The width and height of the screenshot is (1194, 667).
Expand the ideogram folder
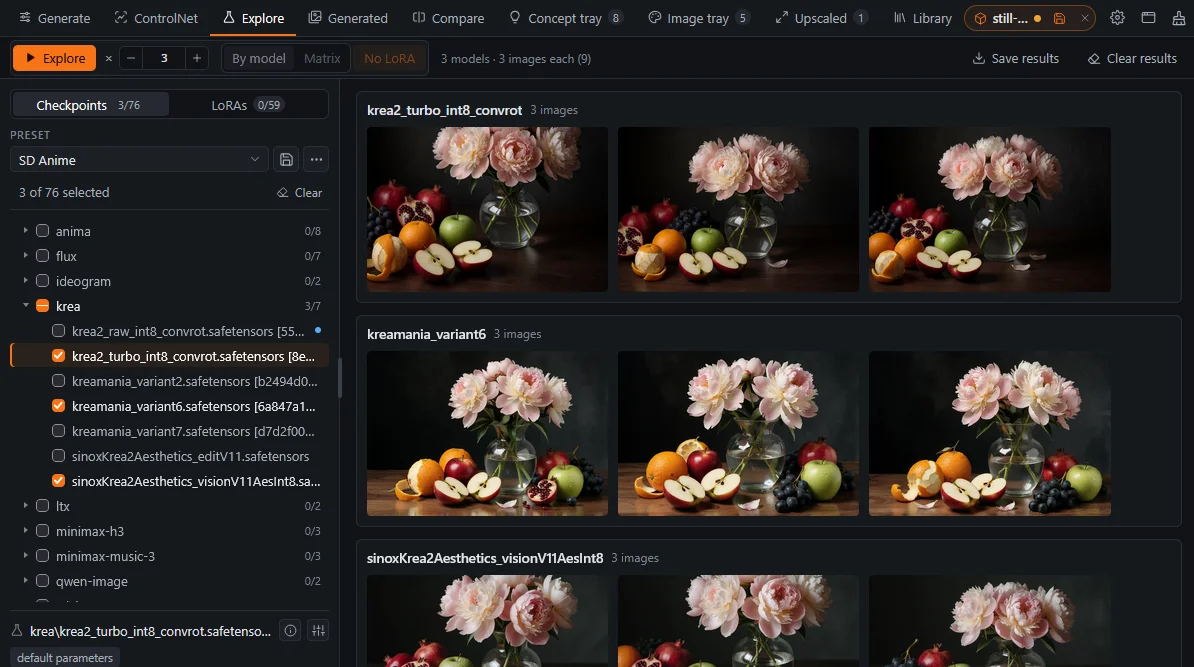pos(26,281)
